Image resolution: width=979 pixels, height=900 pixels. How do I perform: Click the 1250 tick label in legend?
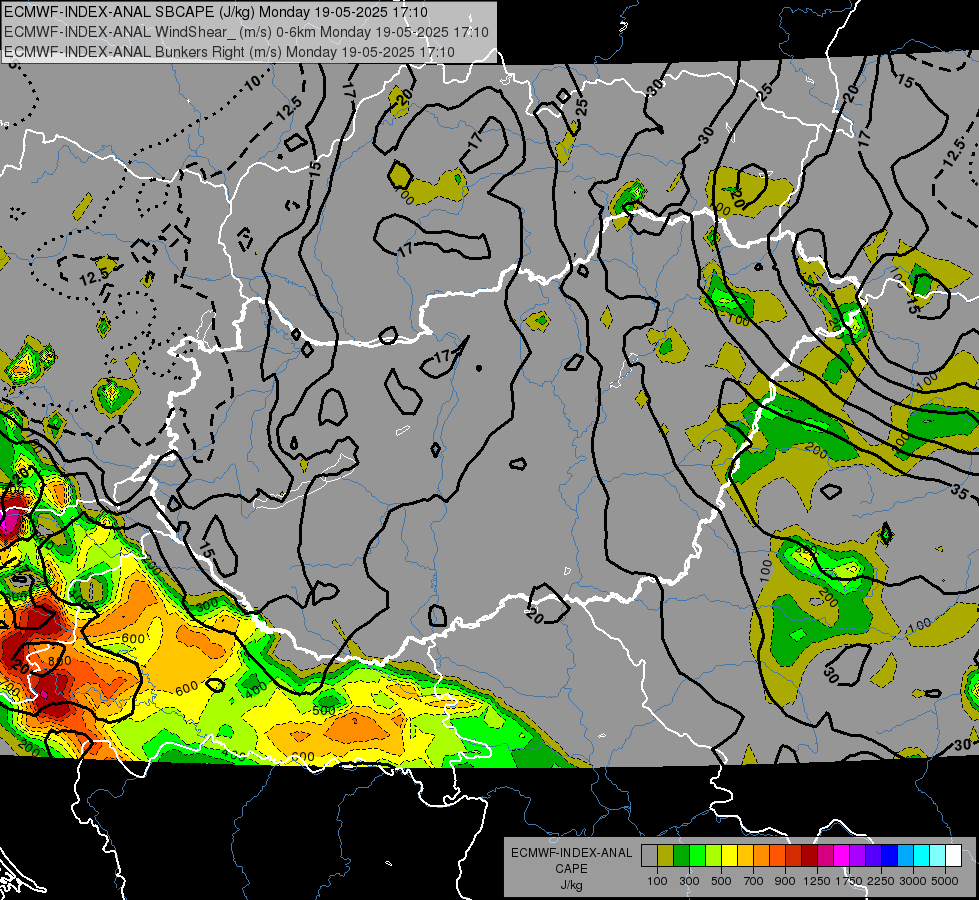coord(817,881)
